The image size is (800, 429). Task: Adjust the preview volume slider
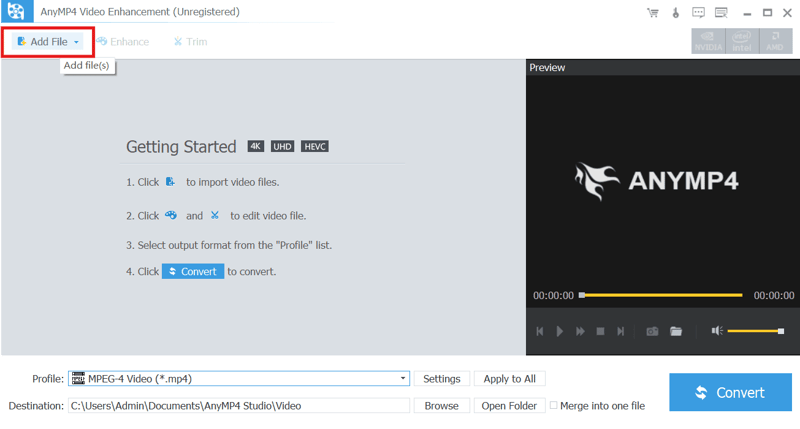click(755, 331)
